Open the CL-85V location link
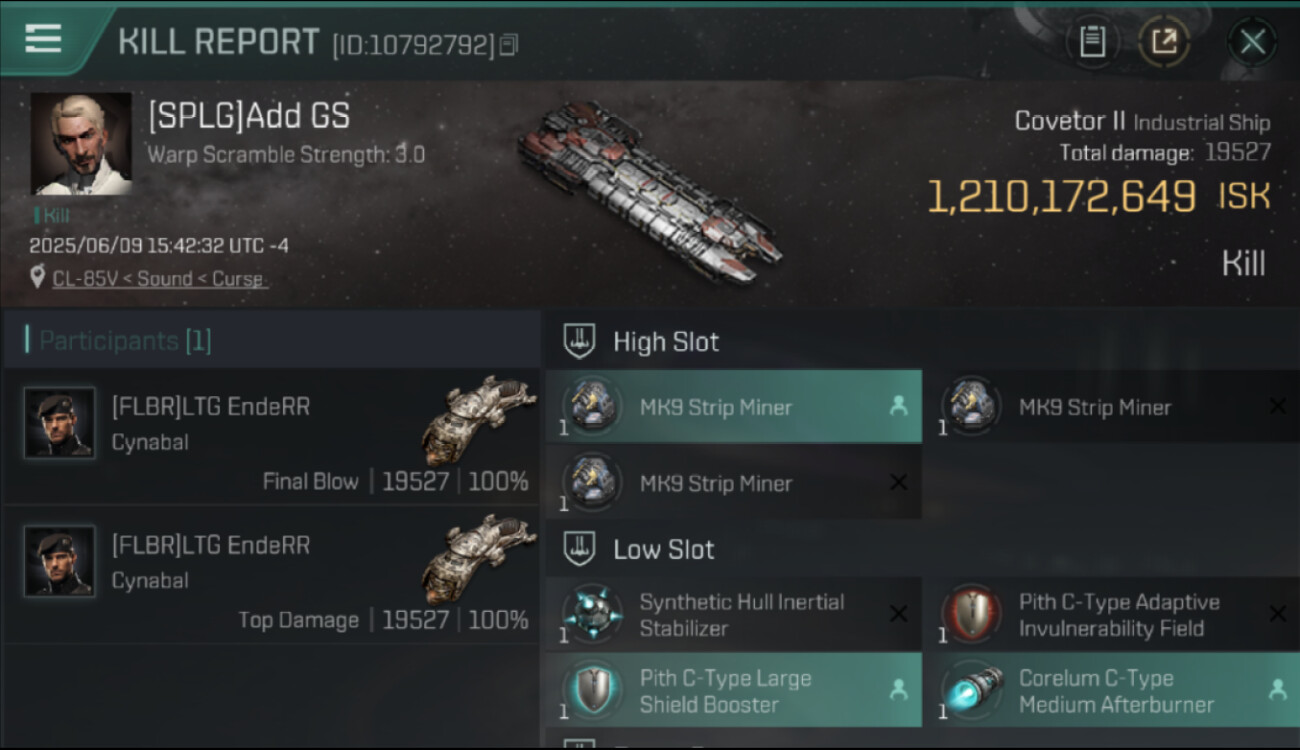This screenshot has height=750, width=1300. point(160,279)
